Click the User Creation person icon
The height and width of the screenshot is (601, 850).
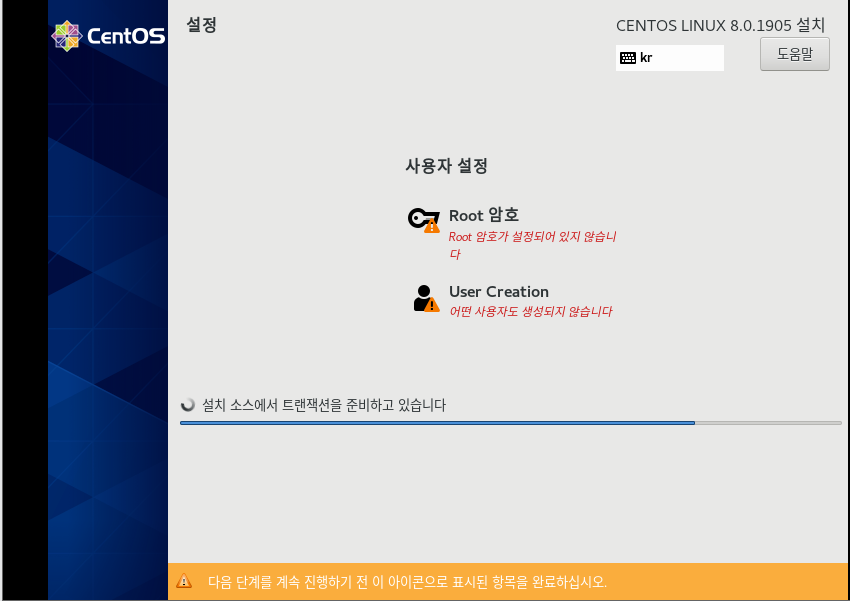point(426,299)
